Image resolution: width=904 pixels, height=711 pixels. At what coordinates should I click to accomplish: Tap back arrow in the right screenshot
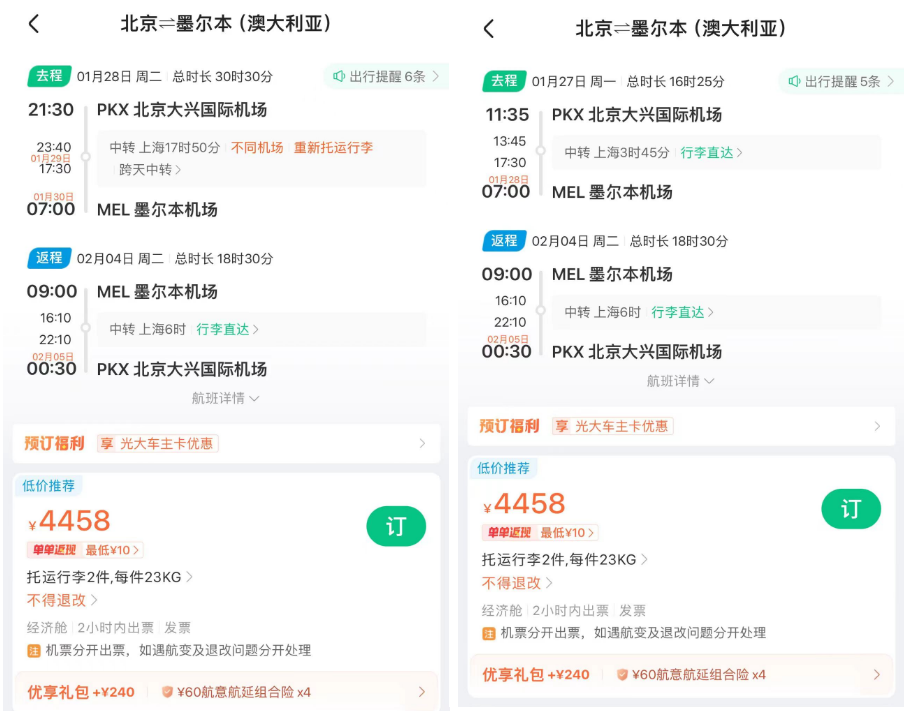[x=488, y=29]
